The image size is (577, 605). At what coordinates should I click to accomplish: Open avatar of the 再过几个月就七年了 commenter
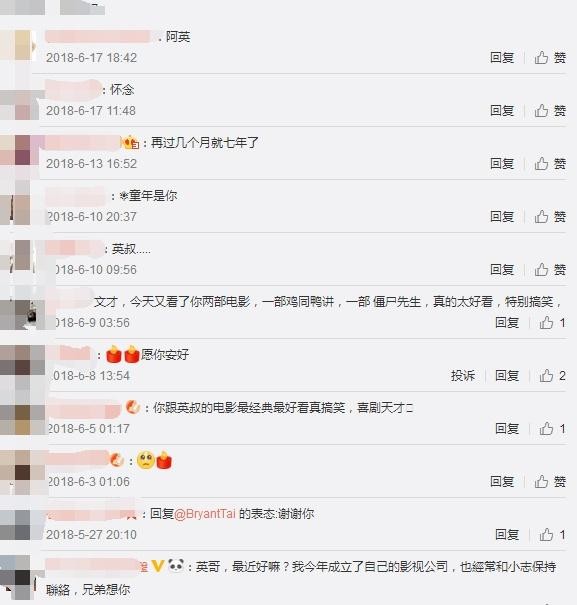pos(19,153)
